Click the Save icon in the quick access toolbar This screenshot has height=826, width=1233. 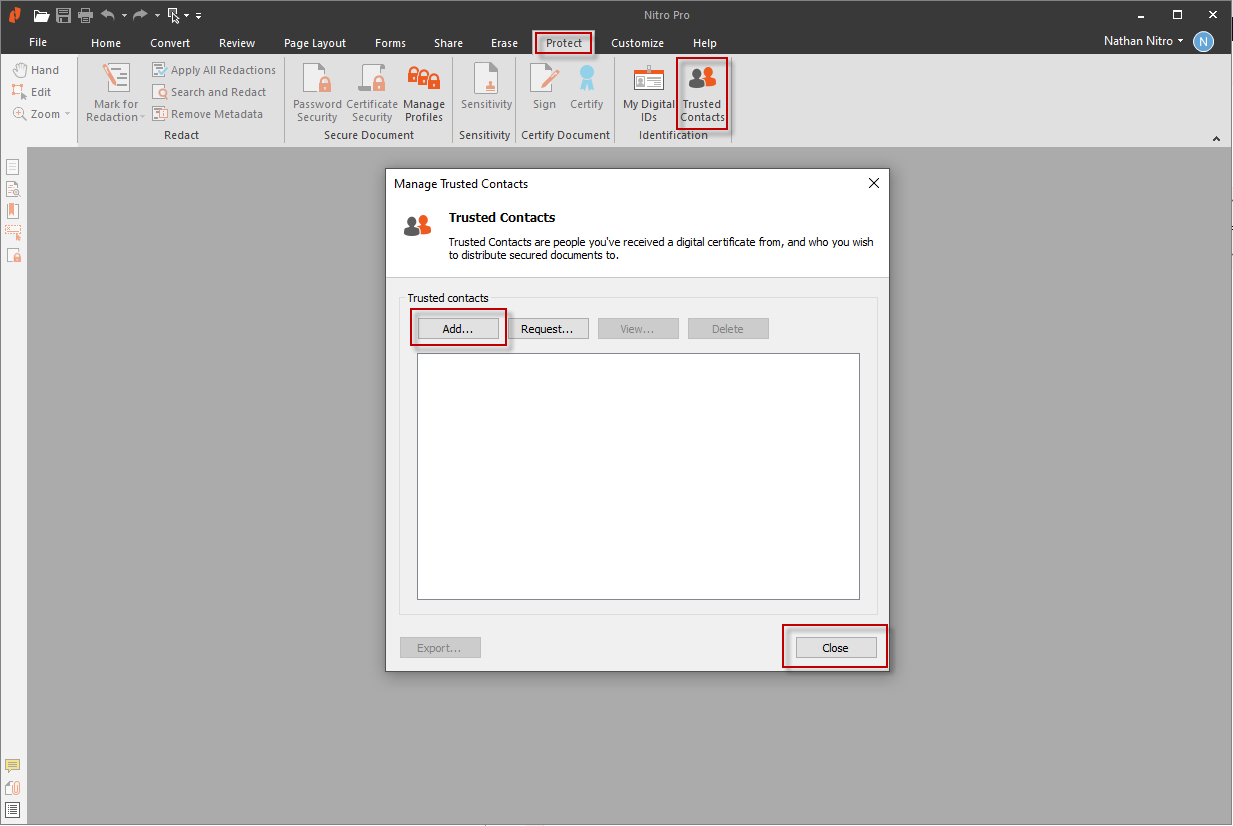click(x=62, y=15)
